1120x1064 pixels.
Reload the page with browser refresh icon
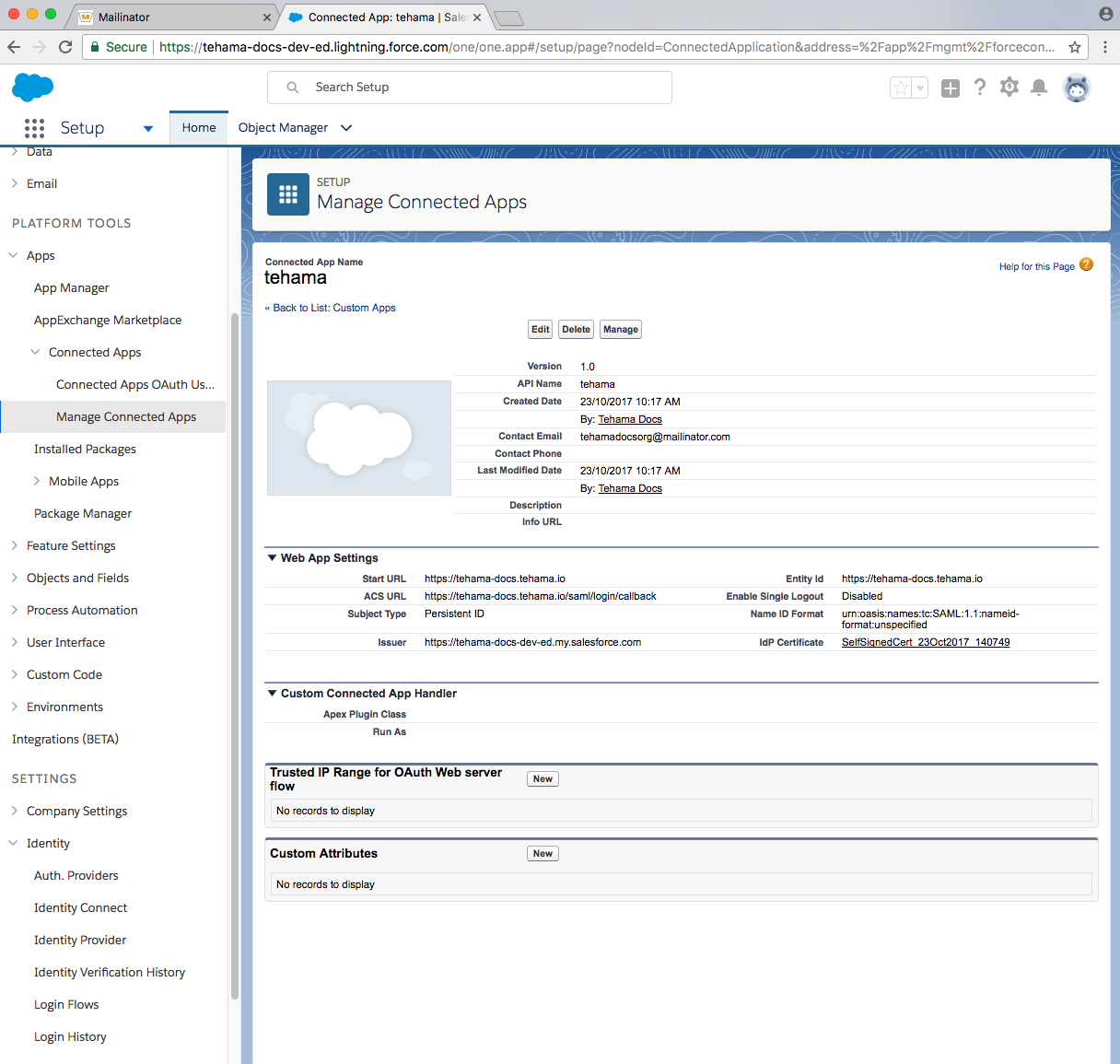65,47
